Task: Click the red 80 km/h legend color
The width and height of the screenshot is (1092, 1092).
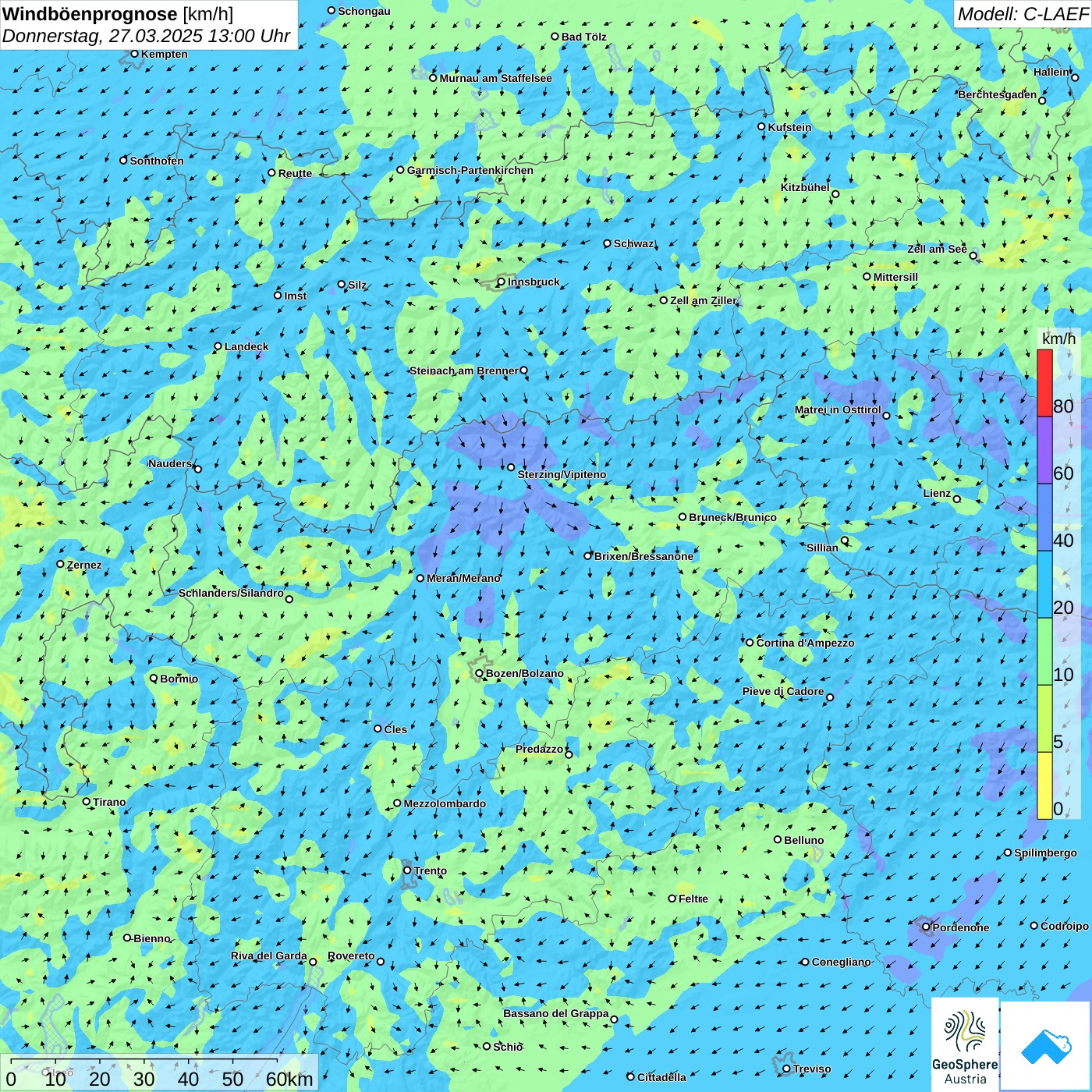Action: [1044, 383]
